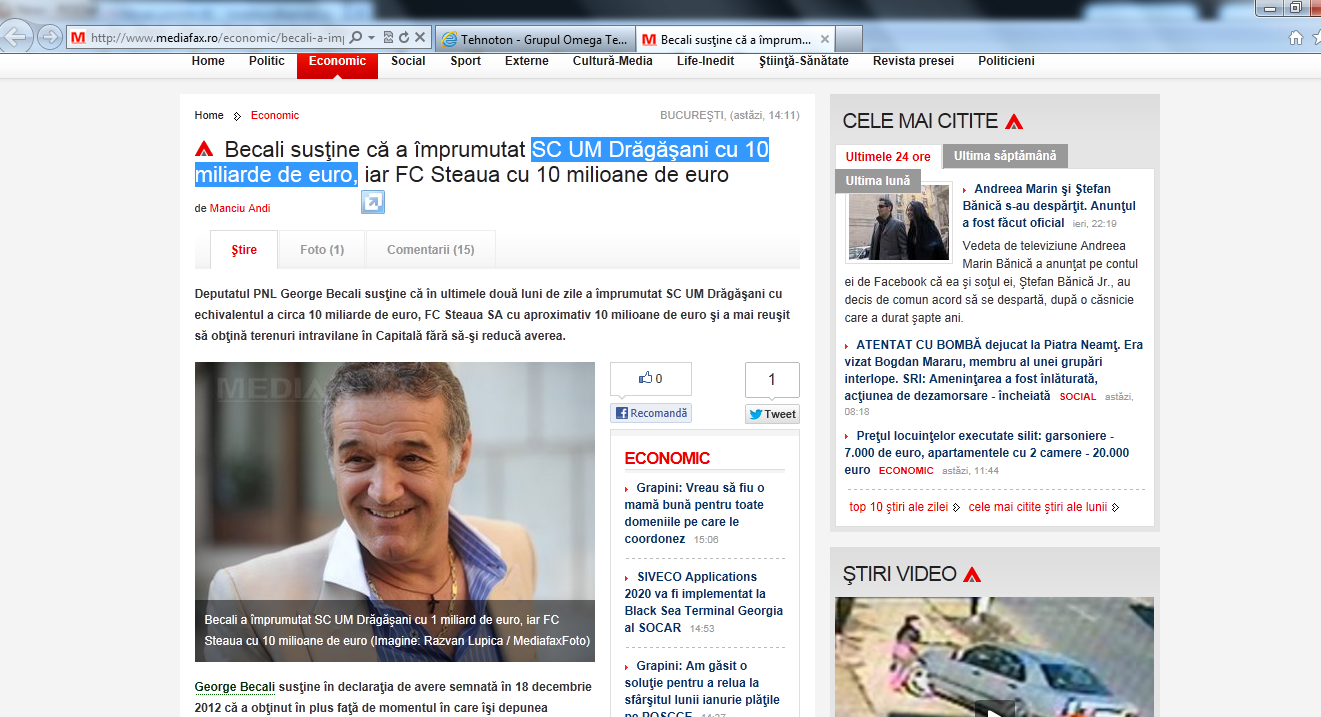
Task: Click the thumbs-up like icon
Action: coord(645,378)
